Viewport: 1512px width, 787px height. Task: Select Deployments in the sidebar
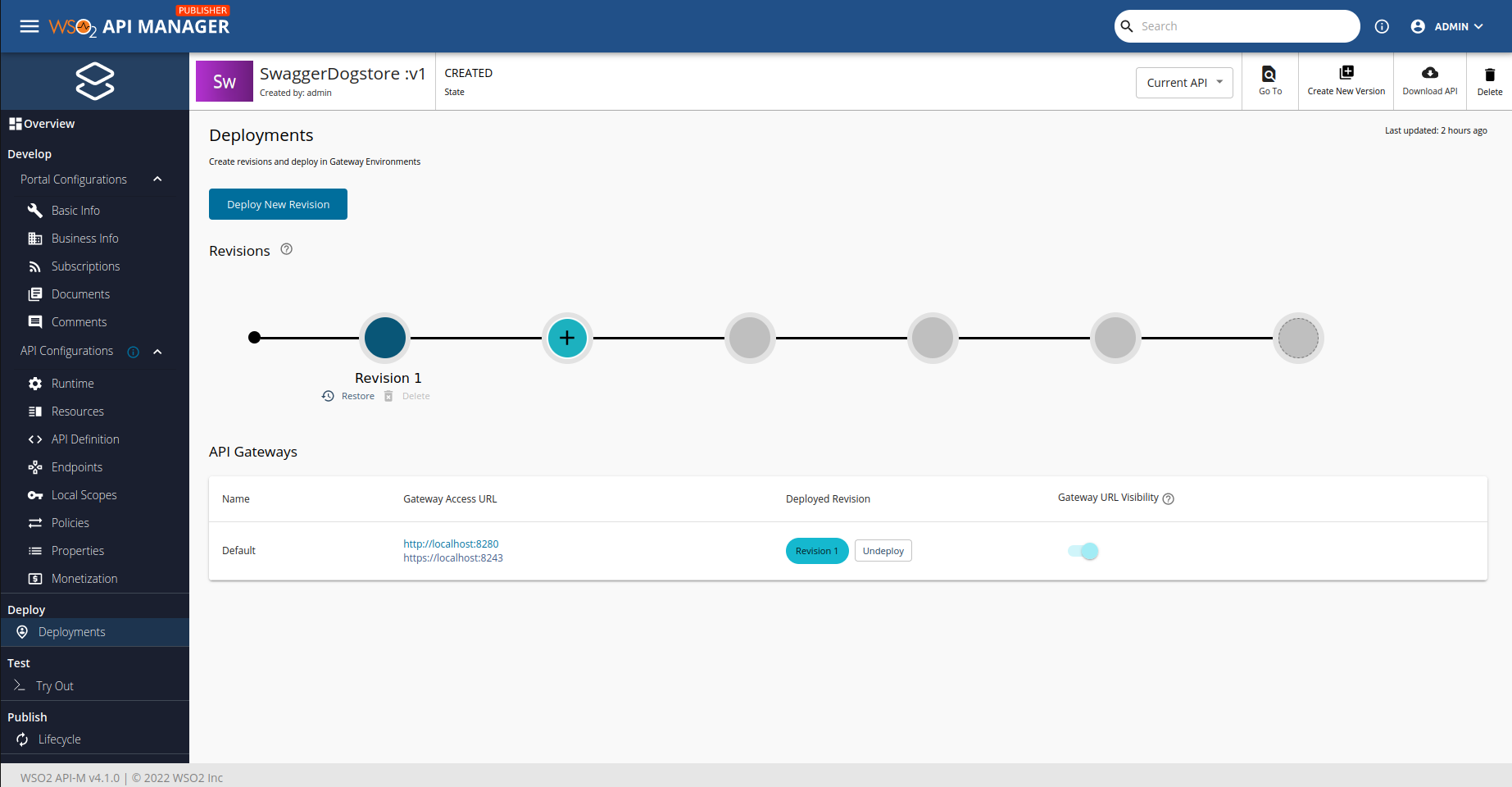[95, 632]
